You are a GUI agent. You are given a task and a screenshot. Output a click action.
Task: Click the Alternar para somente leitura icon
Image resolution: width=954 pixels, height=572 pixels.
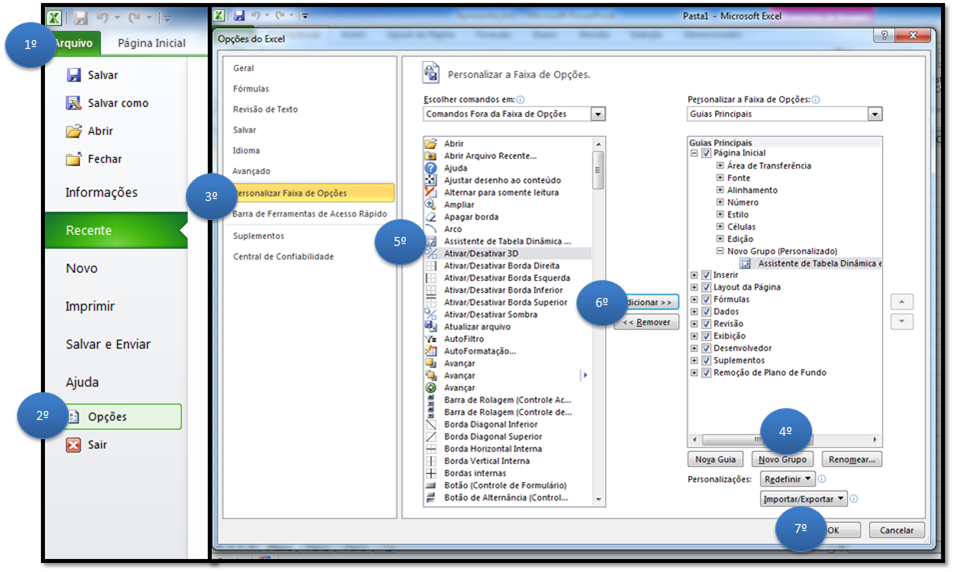[x=431, y=192]
